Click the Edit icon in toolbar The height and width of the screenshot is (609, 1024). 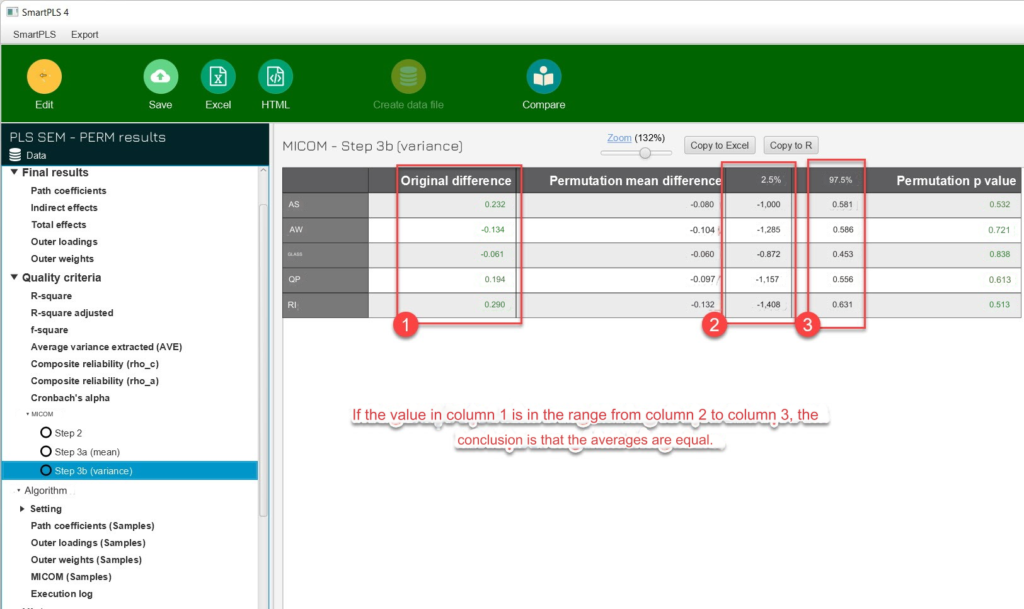point(44,77)
